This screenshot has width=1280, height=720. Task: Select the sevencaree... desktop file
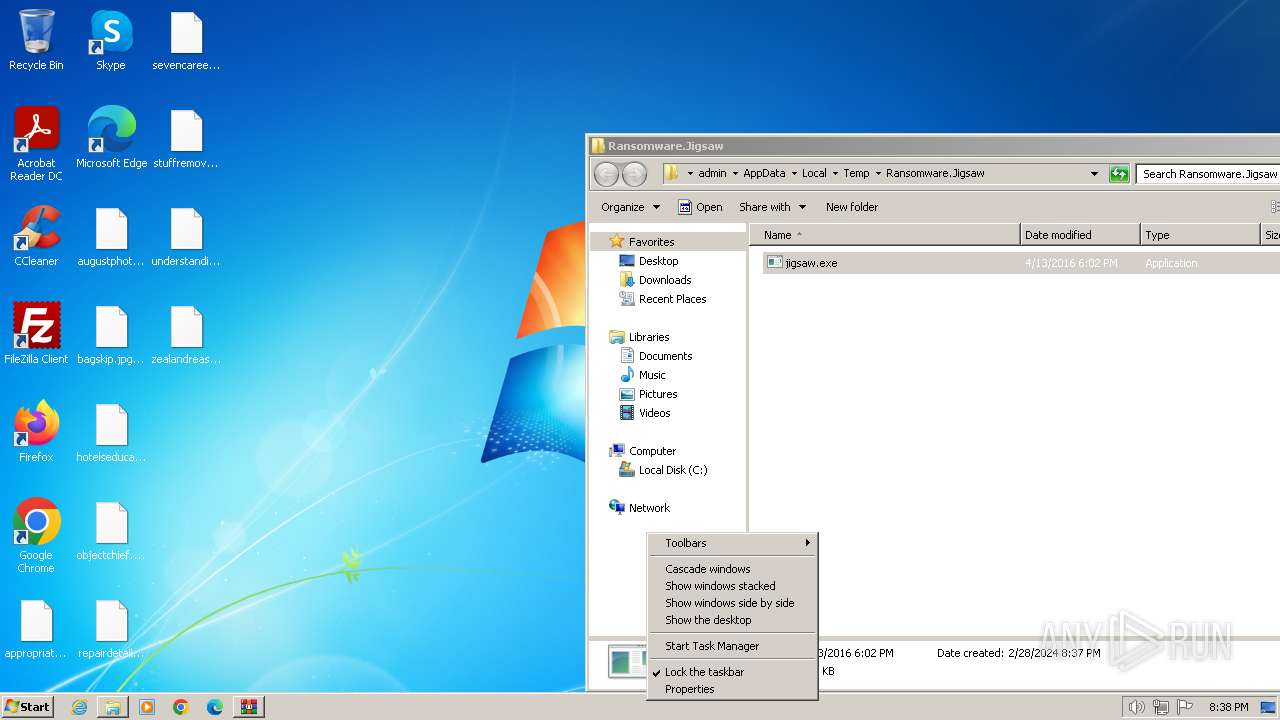[186, 40]
